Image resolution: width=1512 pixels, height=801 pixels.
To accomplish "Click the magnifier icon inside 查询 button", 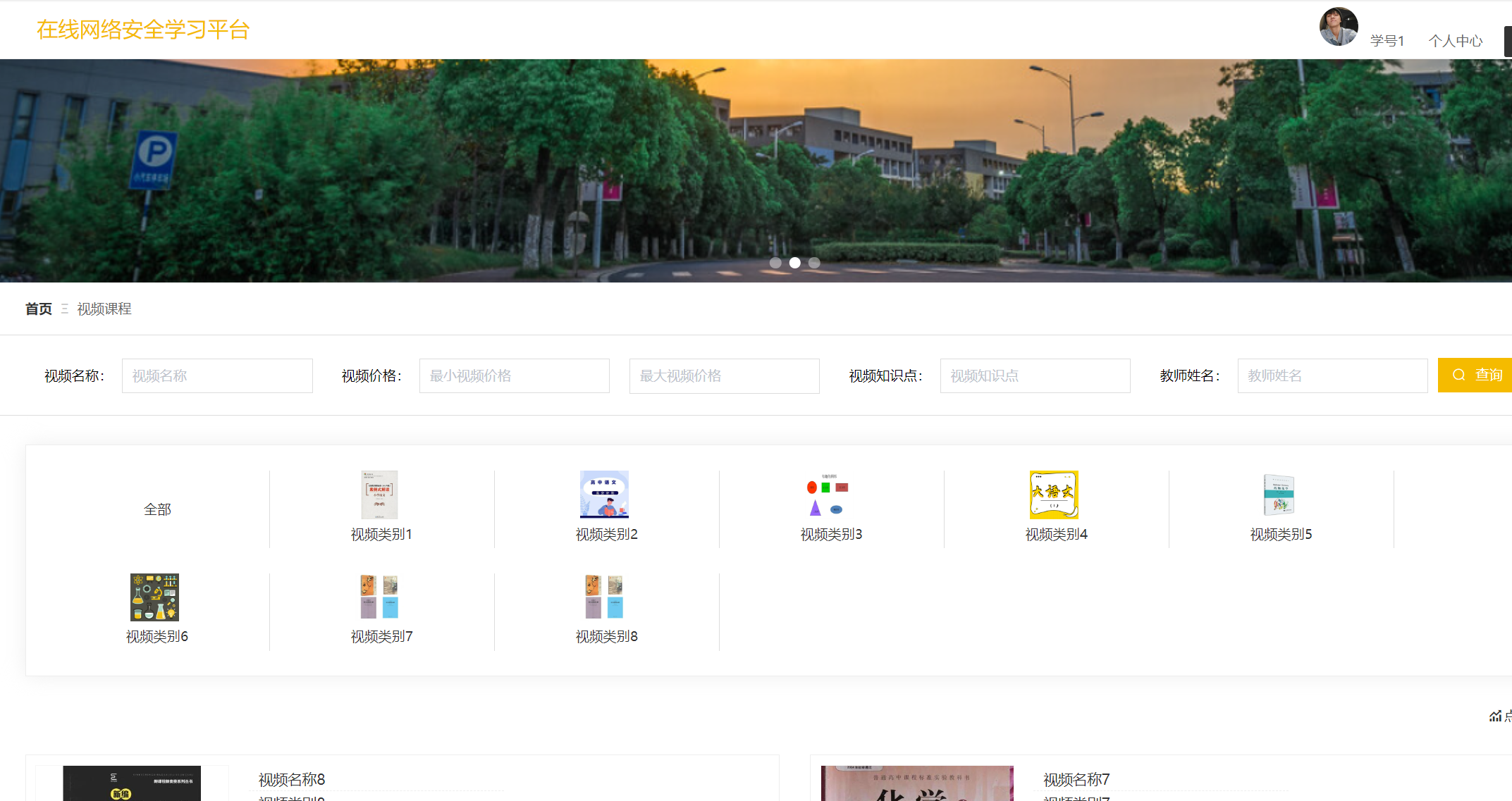I will pos(1458,375).
